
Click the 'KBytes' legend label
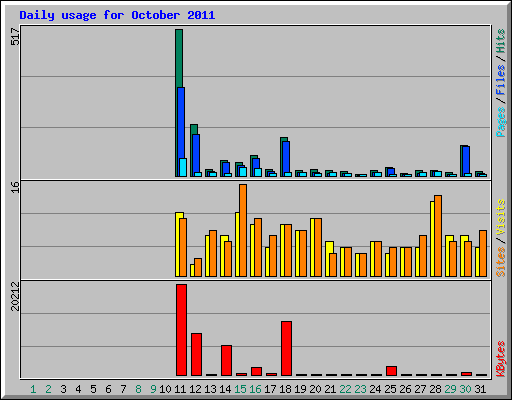point(501,359)
